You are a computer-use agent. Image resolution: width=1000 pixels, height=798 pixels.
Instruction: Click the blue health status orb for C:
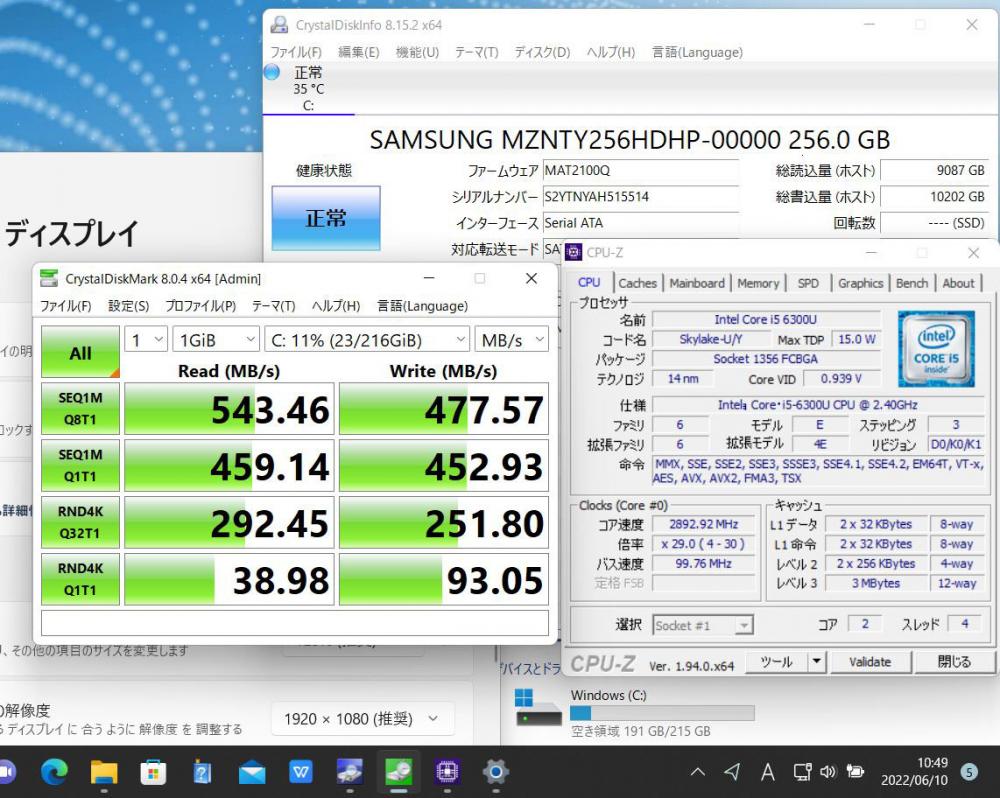[x=272, y=72]
